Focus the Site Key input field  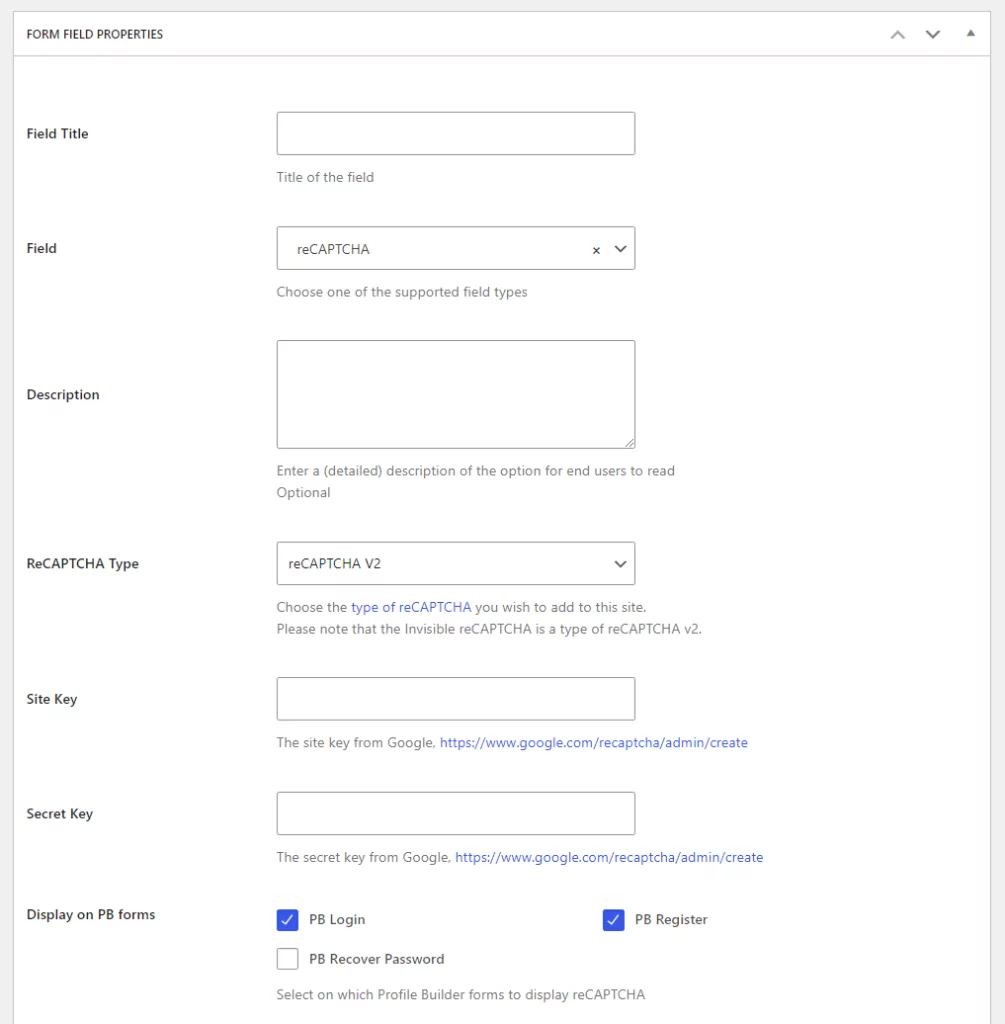pos(455,699)
